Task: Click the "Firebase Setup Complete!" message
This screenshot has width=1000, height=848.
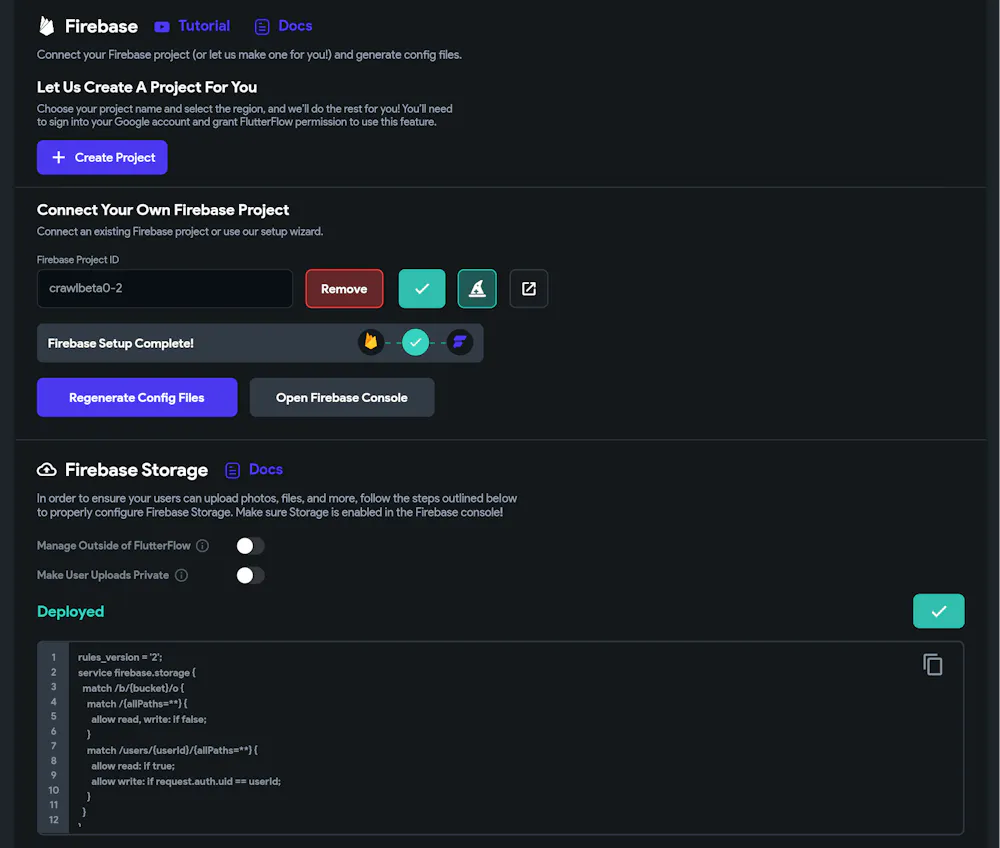Action: click(121, 343)
